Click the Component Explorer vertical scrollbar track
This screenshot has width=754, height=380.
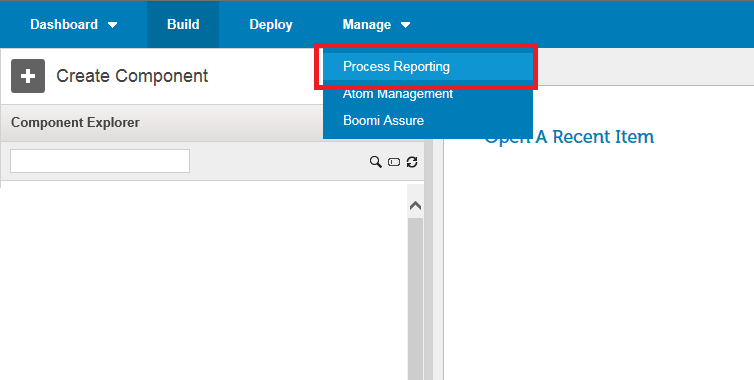[415, 298]
